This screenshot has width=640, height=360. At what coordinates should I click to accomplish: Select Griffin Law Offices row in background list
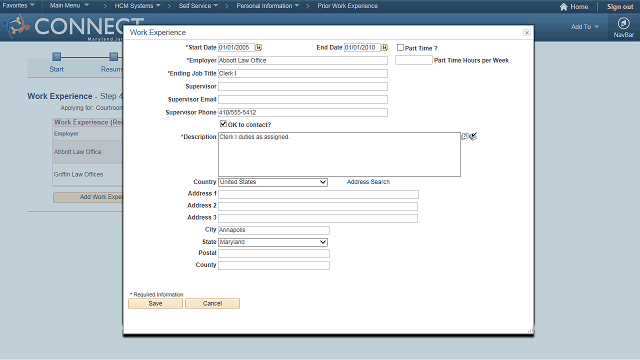(87, 175)
